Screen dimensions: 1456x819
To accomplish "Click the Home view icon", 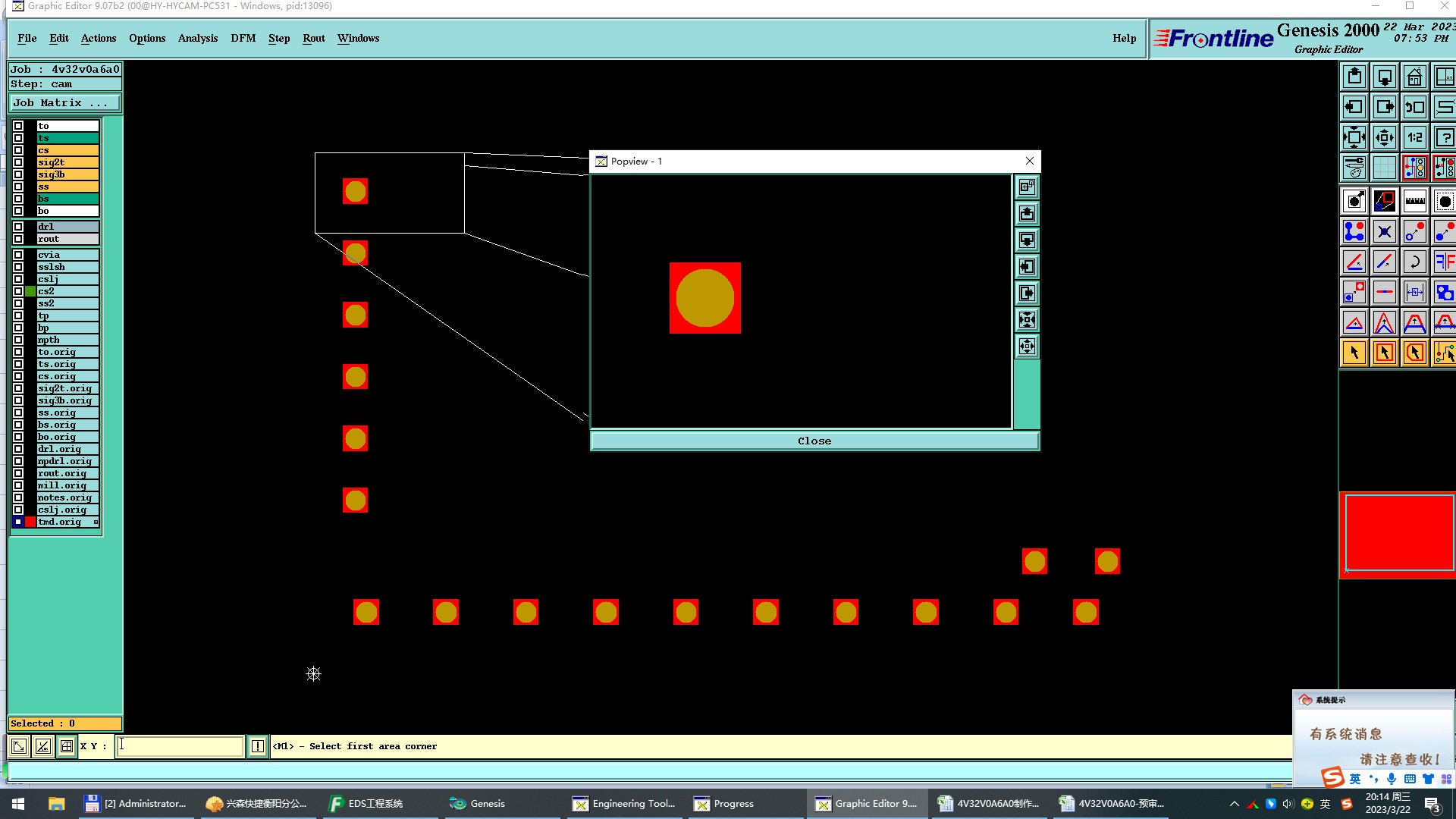I will [1414, 77].
